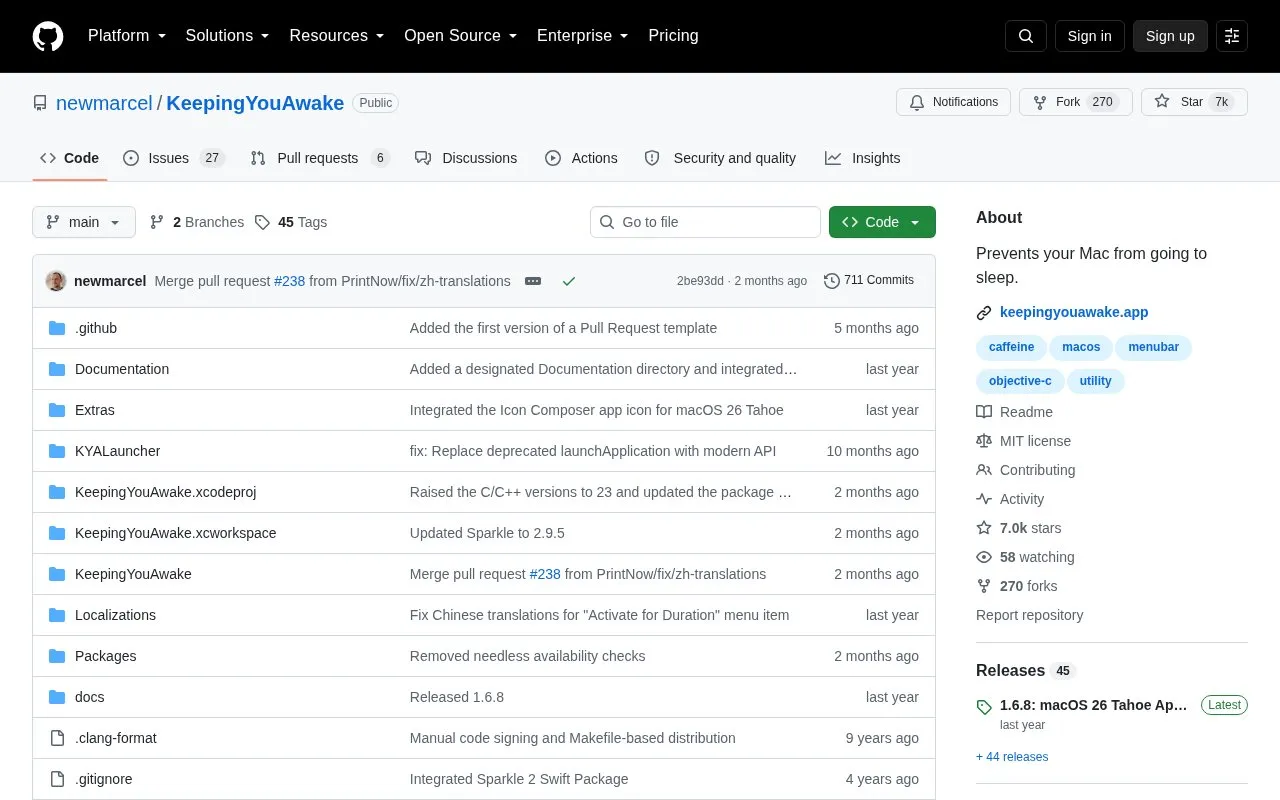Focus the Go to file field

pos(705,222)
